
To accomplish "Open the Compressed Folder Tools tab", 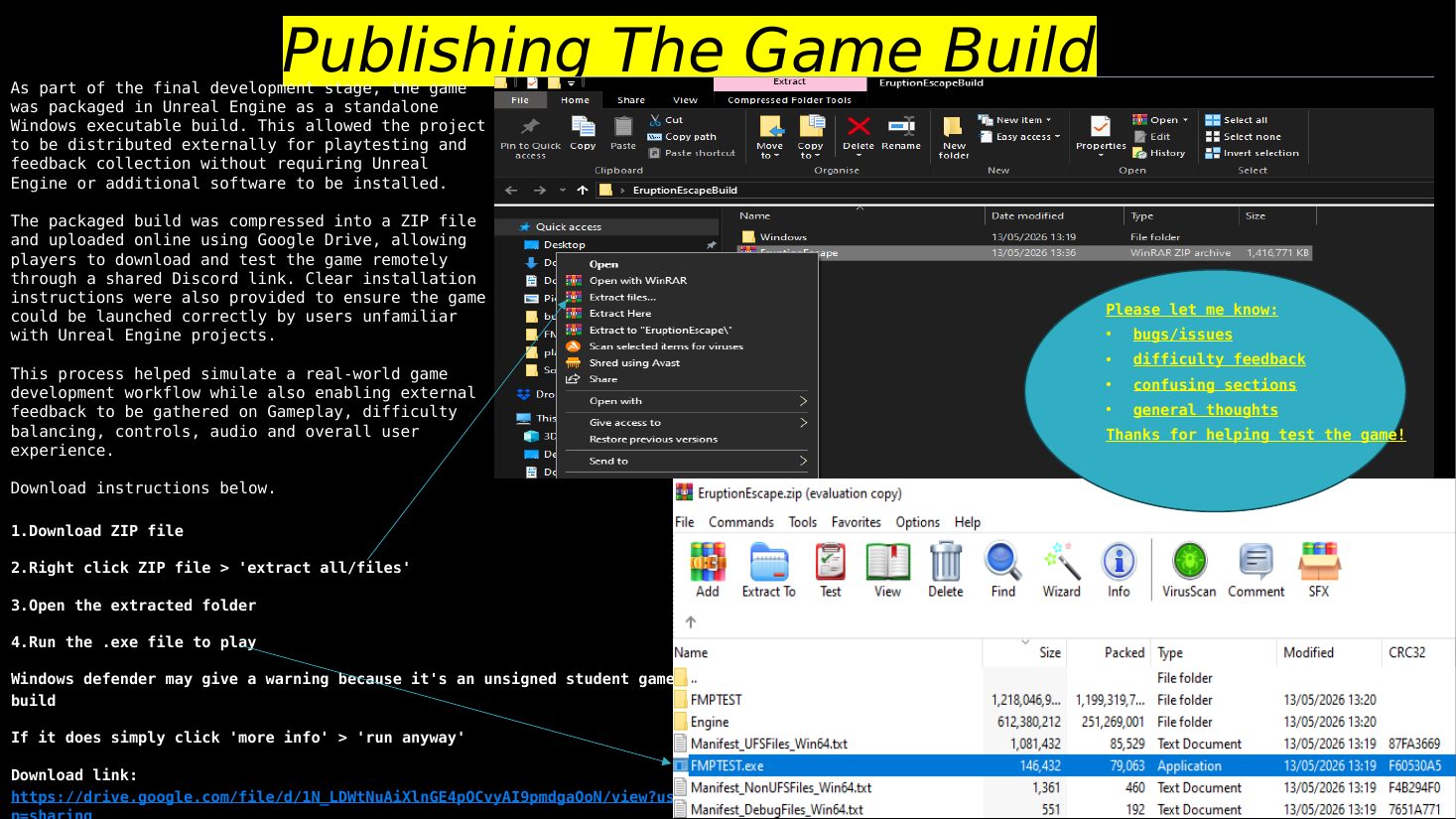I will tap(789, 100).
